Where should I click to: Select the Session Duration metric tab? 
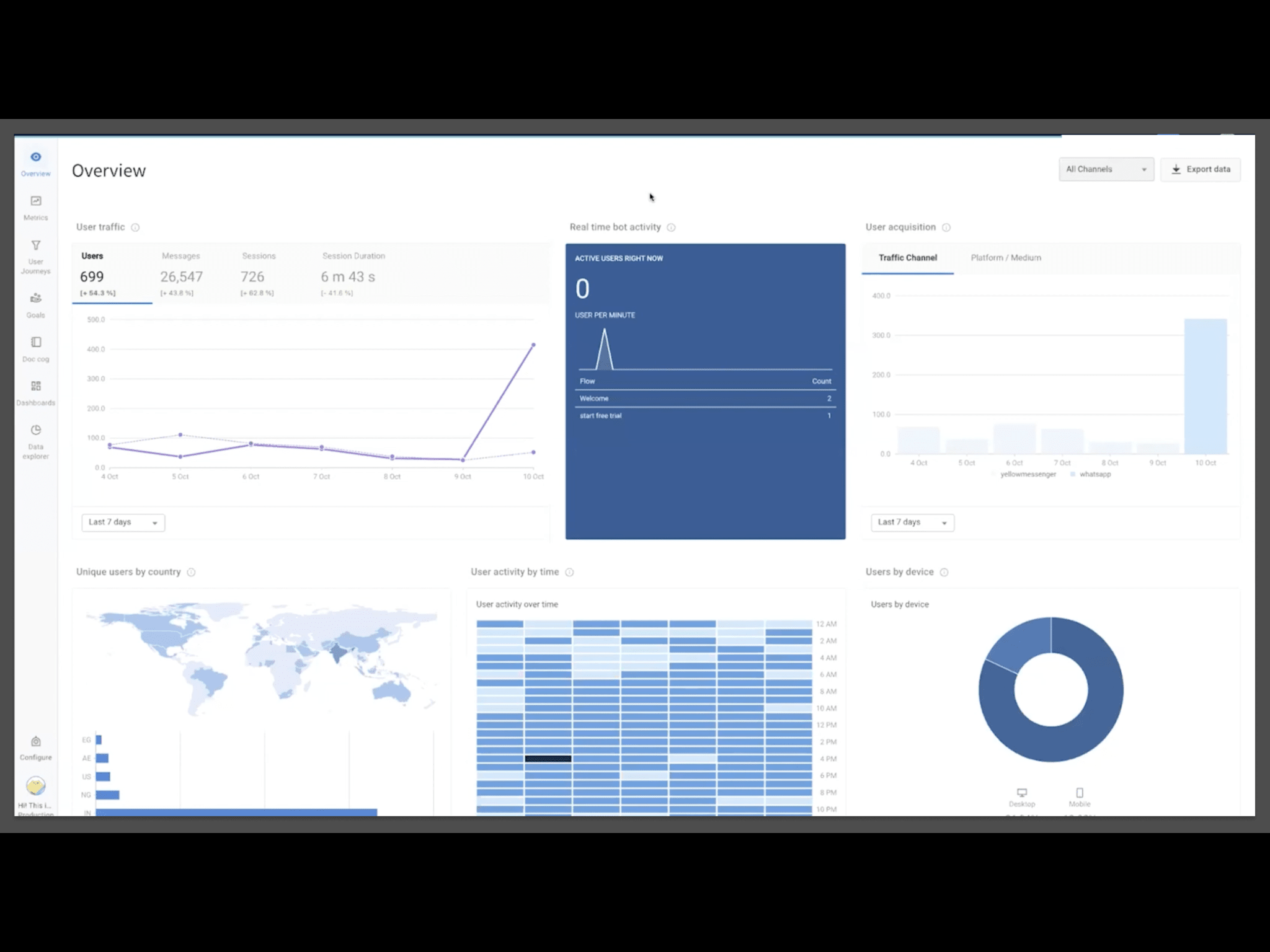(353, 273)
